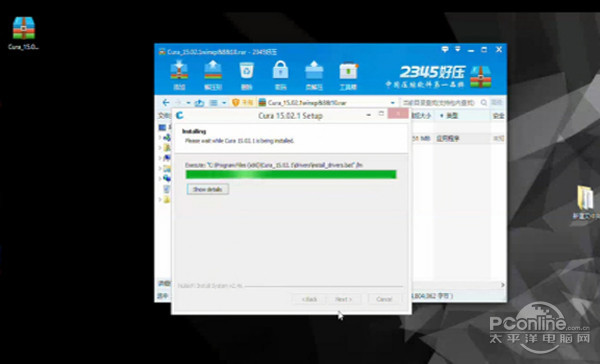600x364 pixels.
Task: Open the Cura_15.0 archive on desktop
Action: tap(24, 33)
